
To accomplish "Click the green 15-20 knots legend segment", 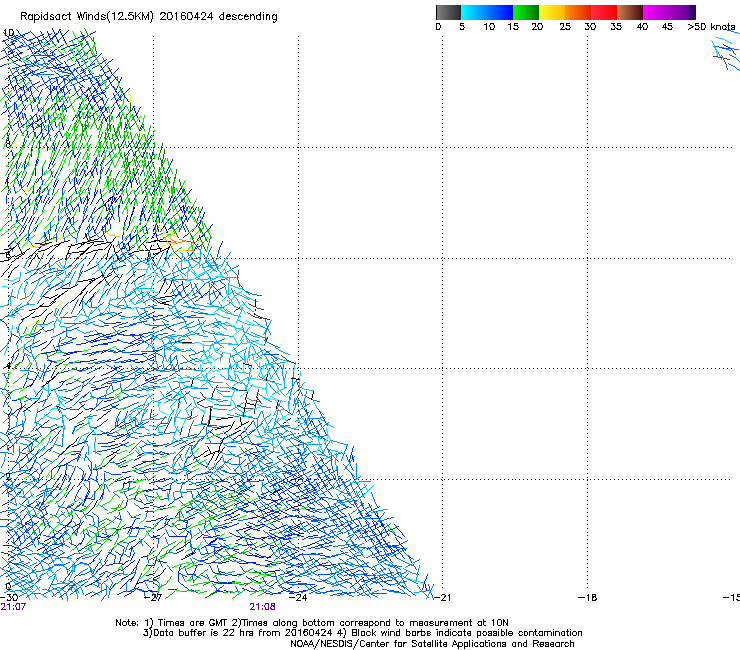I will [526, 12].
